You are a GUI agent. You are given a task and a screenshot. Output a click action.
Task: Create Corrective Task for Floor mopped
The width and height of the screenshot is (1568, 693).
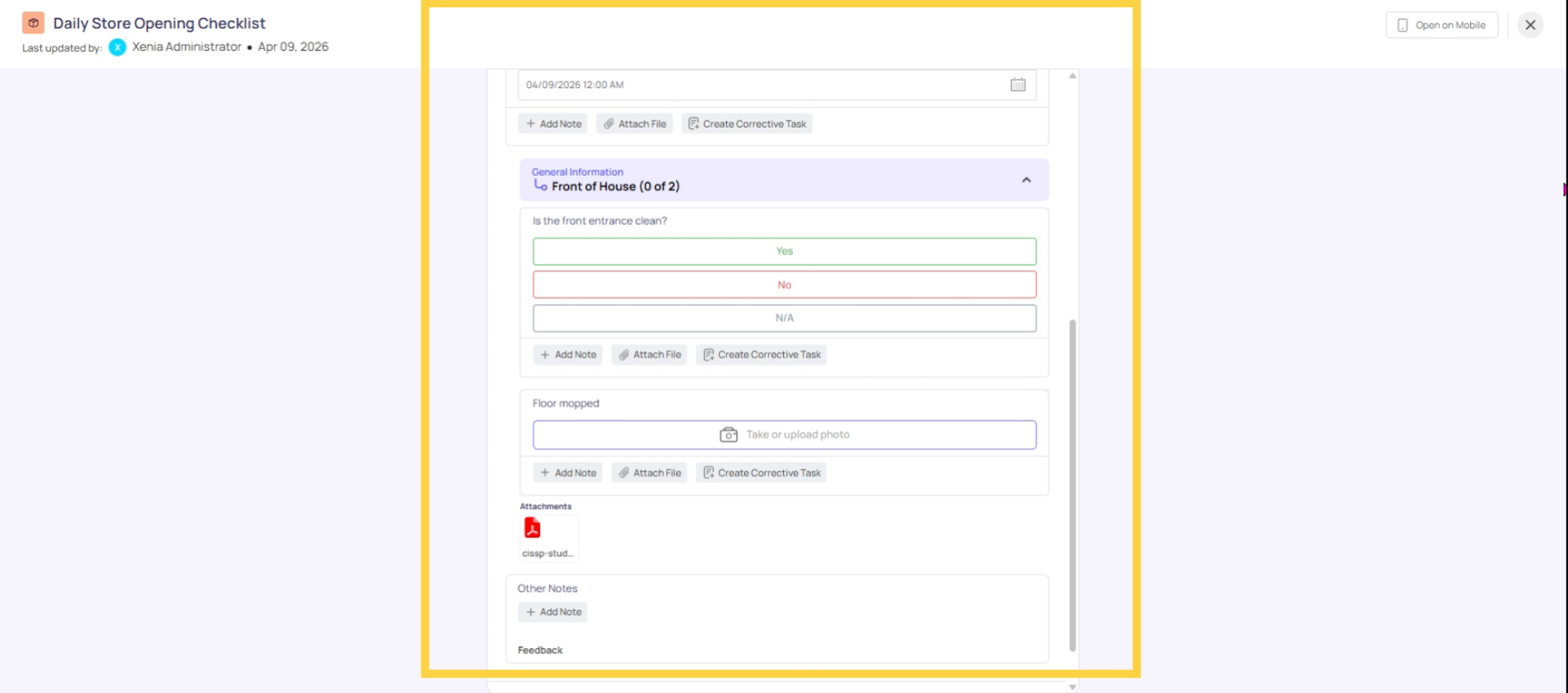point(761,473)
